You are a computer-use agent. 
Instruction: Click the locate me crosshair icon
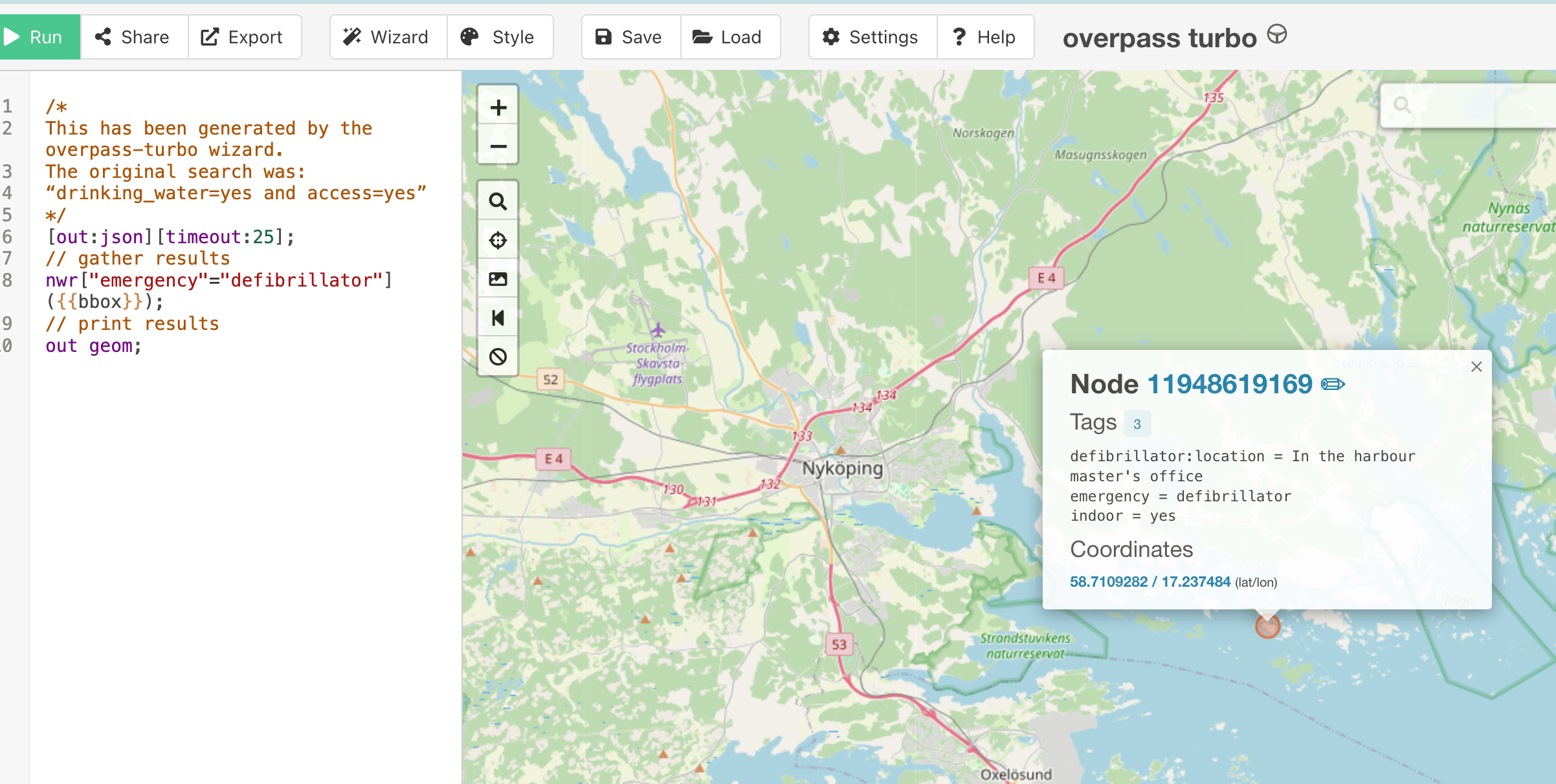(498, 241)
